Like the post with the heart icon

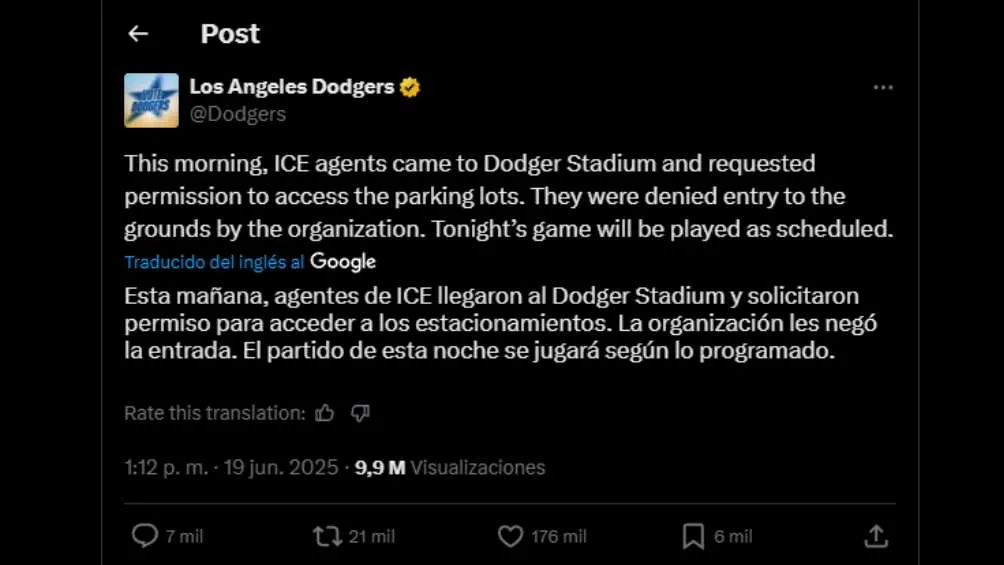510,536
